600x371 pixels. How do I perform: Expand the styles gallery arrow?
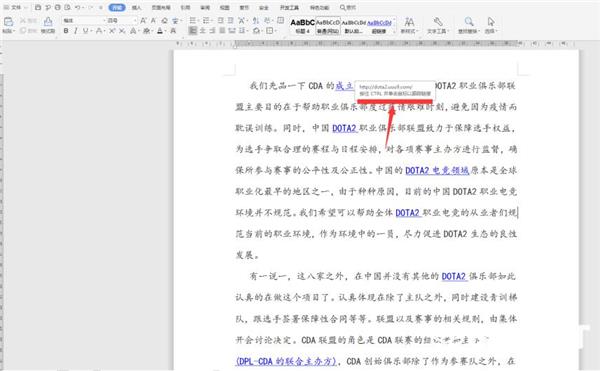coord(395,31)
